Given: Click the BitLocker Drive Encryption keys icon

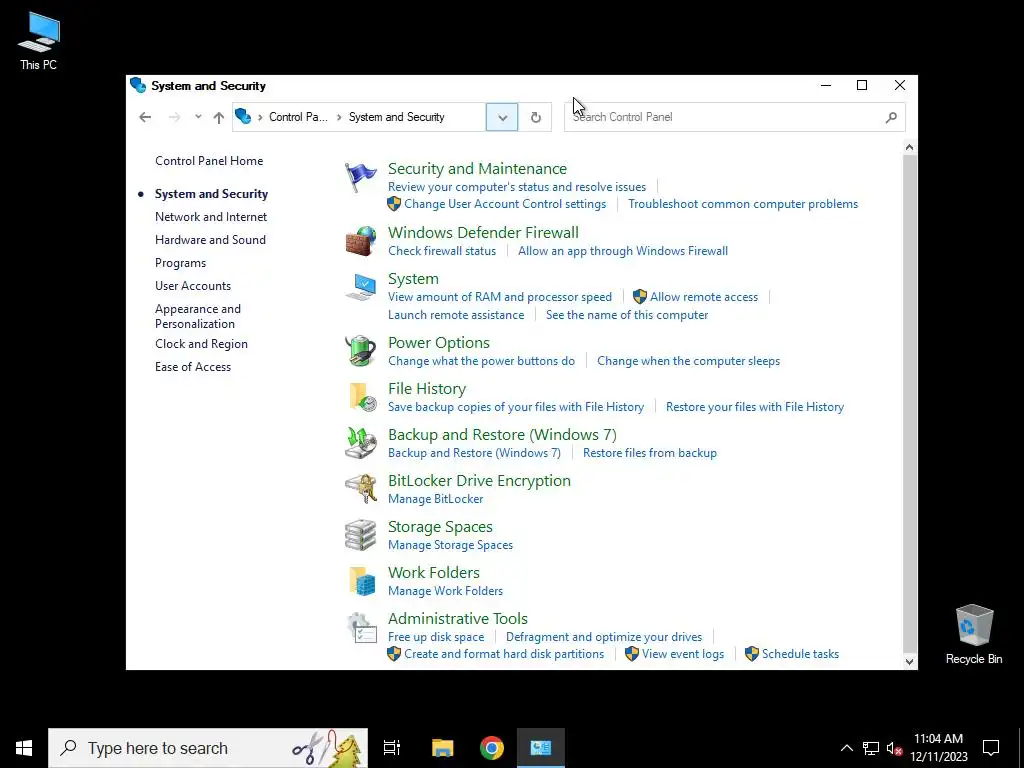Looking at the screenshot, I should (360, 488).
